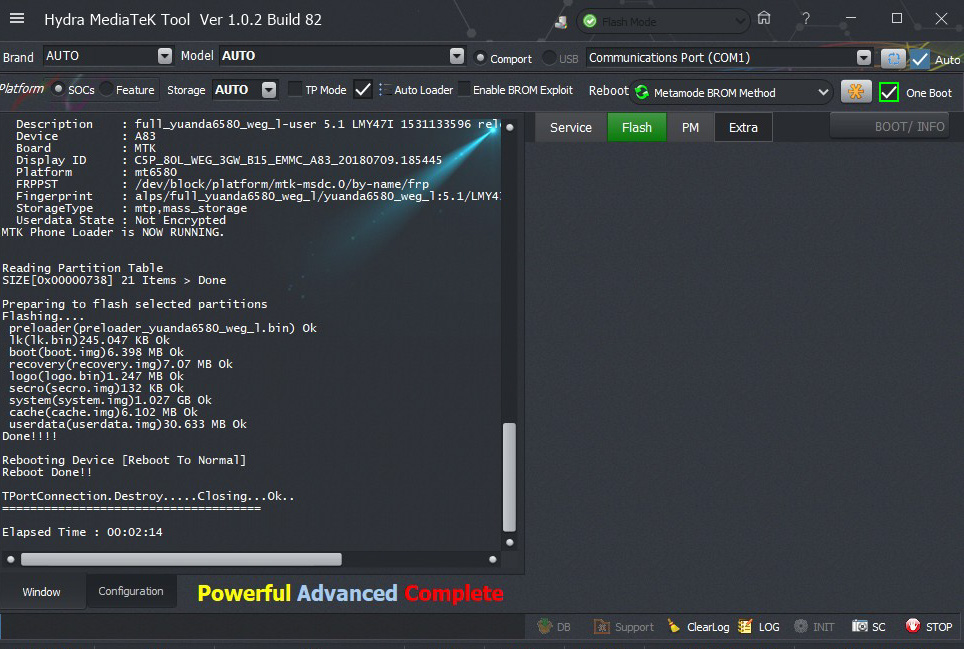Toggle the One Boot checkbox
This screenshot has width=964, height=649.
888,92
